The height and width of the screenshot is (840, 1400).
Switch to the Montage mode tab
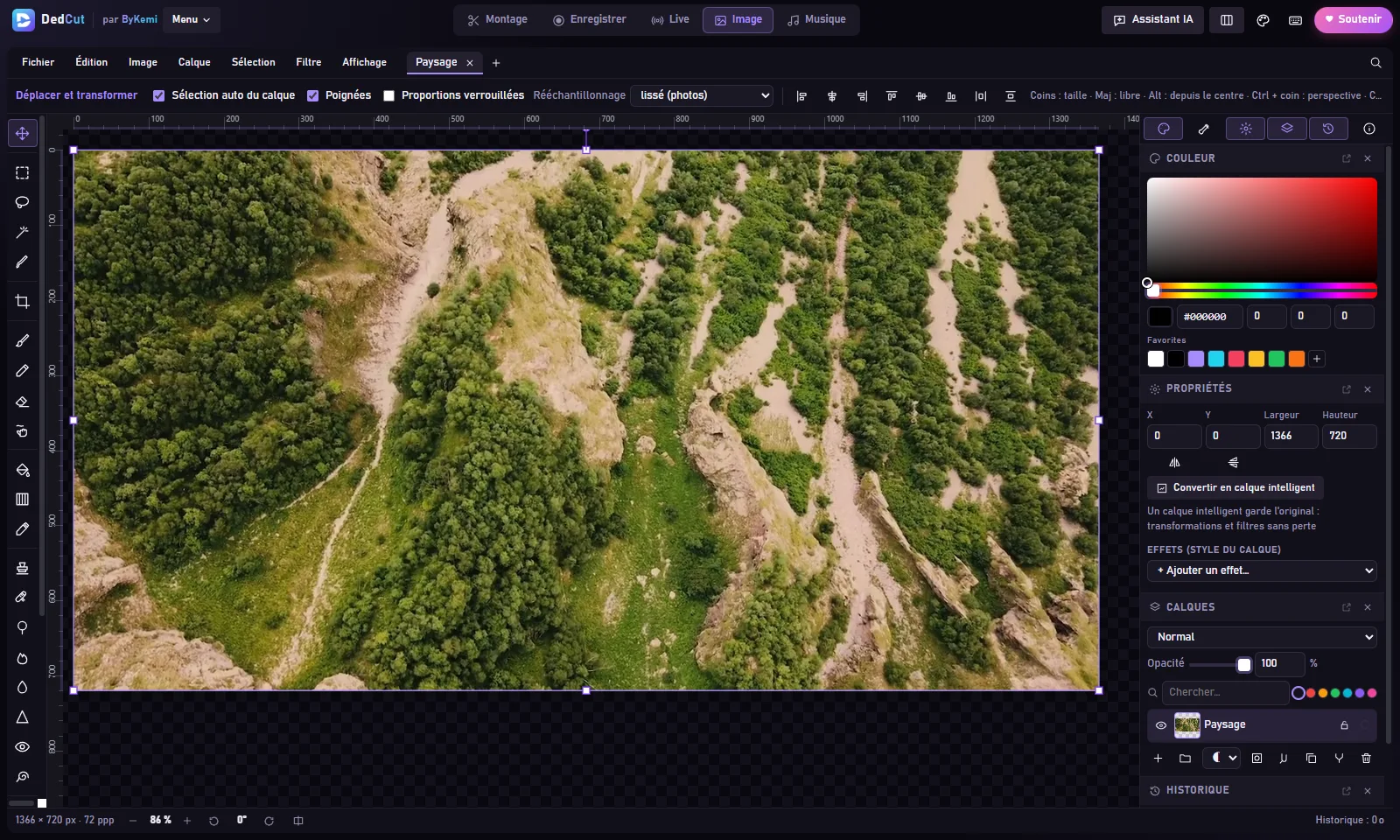click(x=497, y=19)
